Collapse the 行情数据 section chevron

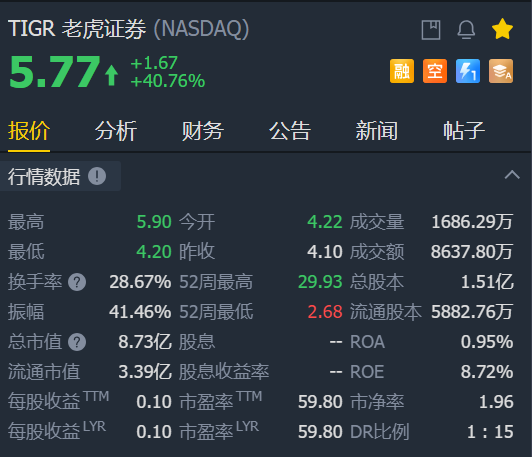[x=512, y=175]
